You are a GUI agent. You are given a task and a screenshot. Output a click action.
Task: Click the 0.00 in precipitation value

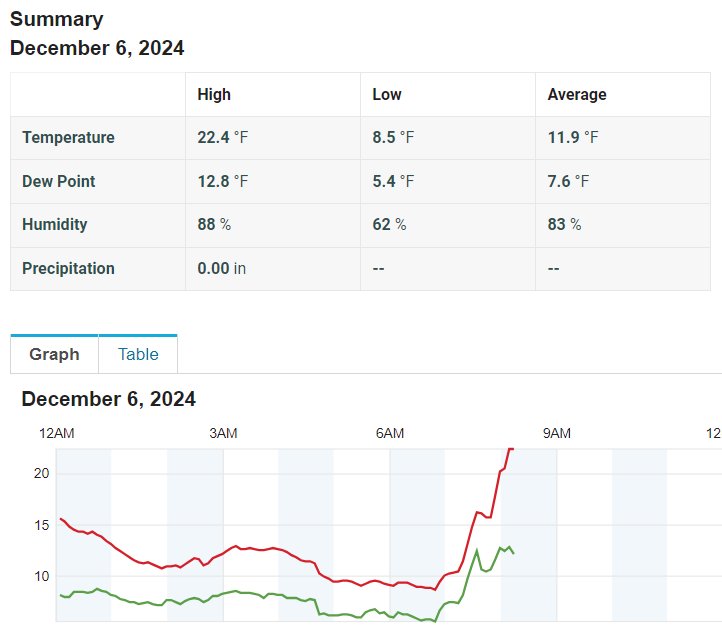(221, 268)
